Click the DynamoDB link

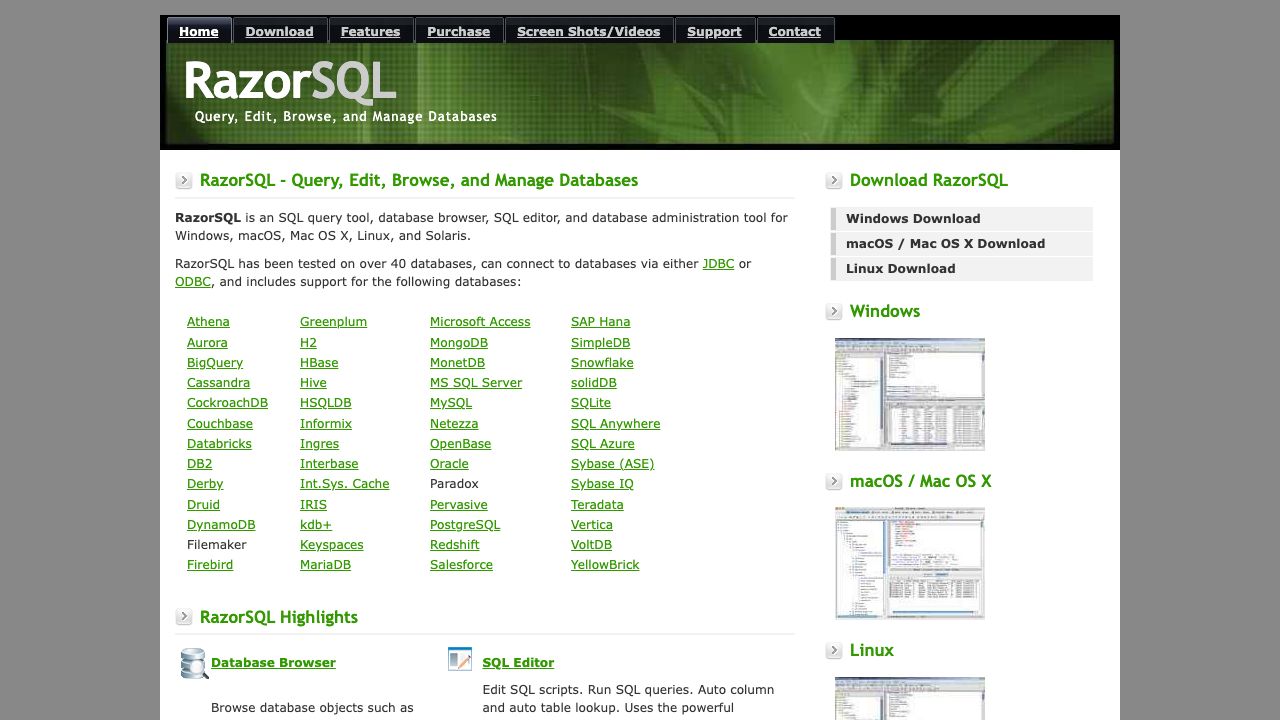tap(221, 525)
